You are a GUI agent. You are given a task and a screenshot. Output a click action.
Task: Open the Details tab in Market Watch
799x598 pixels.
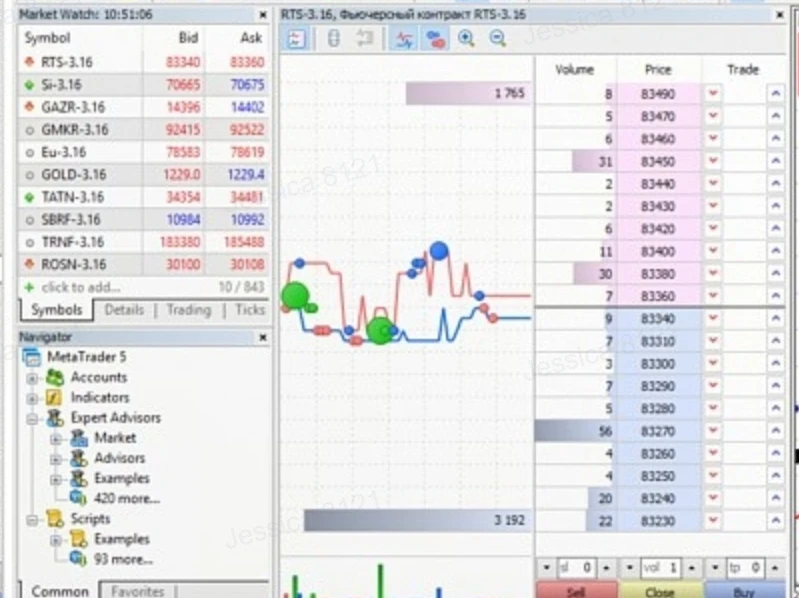pos(124,310)
